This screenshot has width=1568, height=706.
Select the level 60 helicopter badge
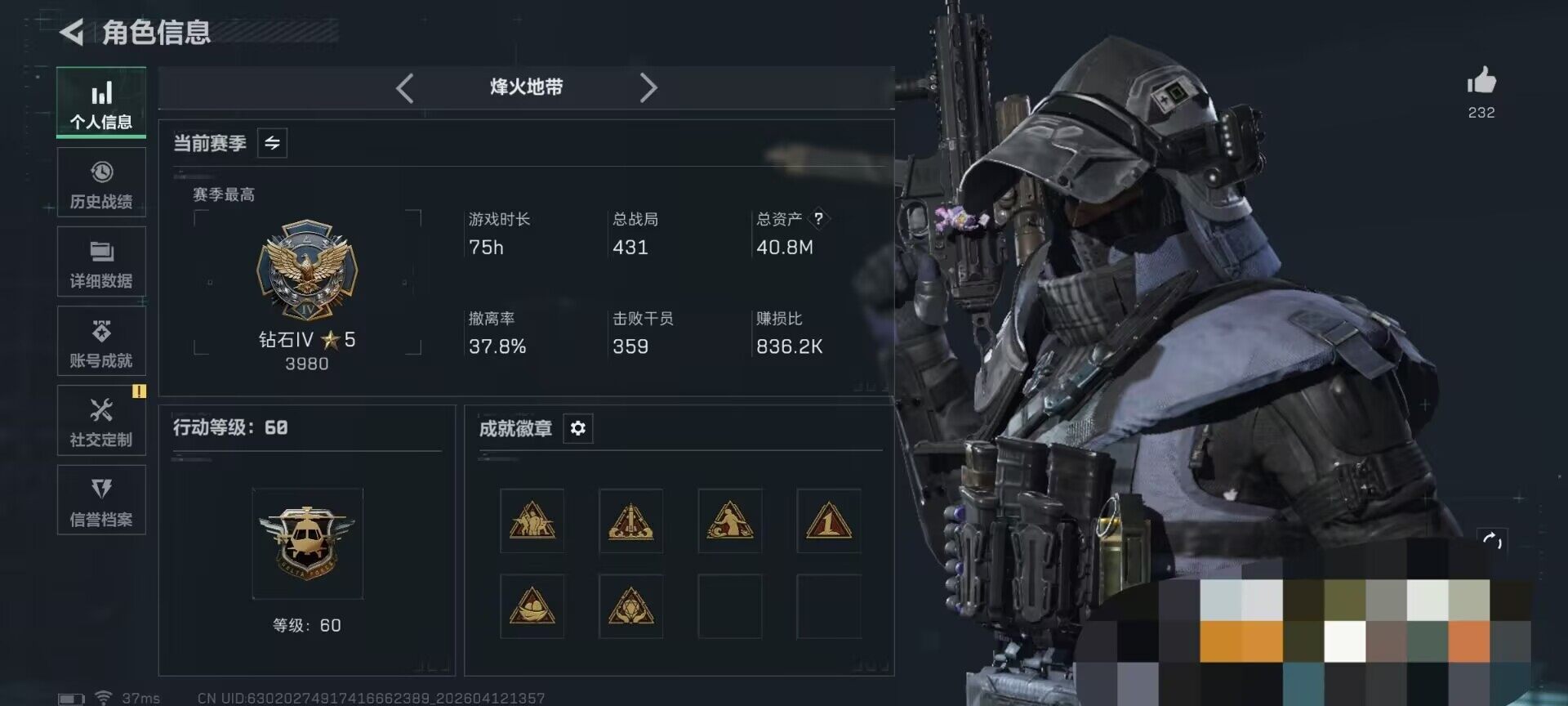(307, 543)
